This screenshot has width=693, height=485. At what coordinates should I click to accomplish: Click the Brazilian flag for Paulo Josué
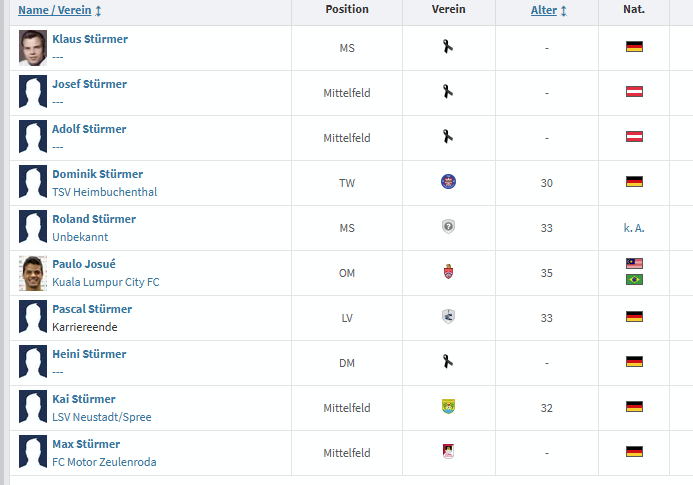click(x=634, y=280)
